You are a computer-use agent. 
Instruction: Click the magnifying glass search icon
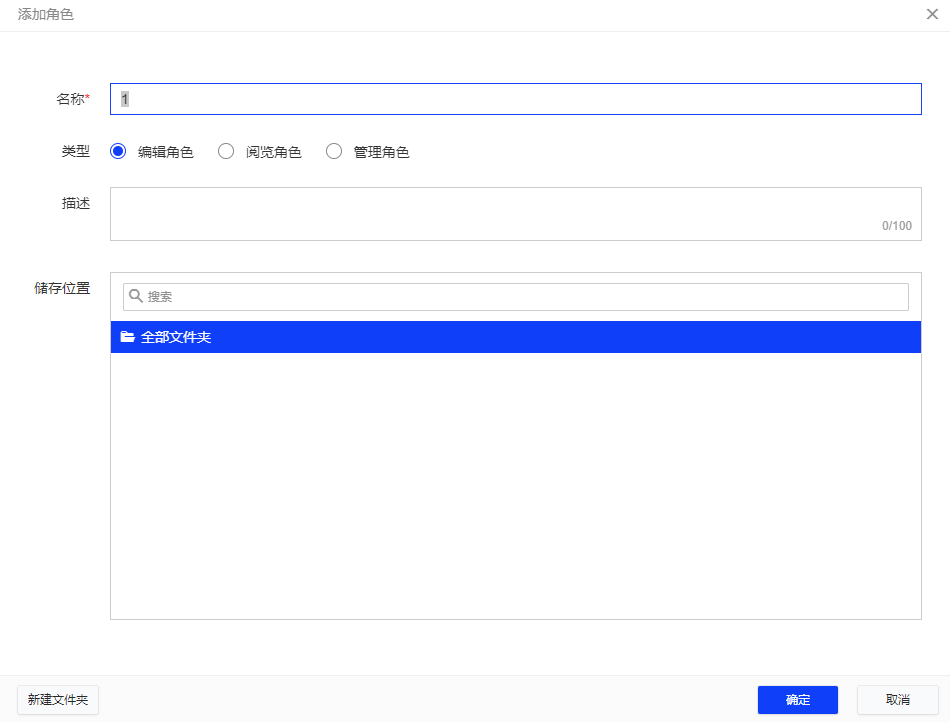[134, 296]
